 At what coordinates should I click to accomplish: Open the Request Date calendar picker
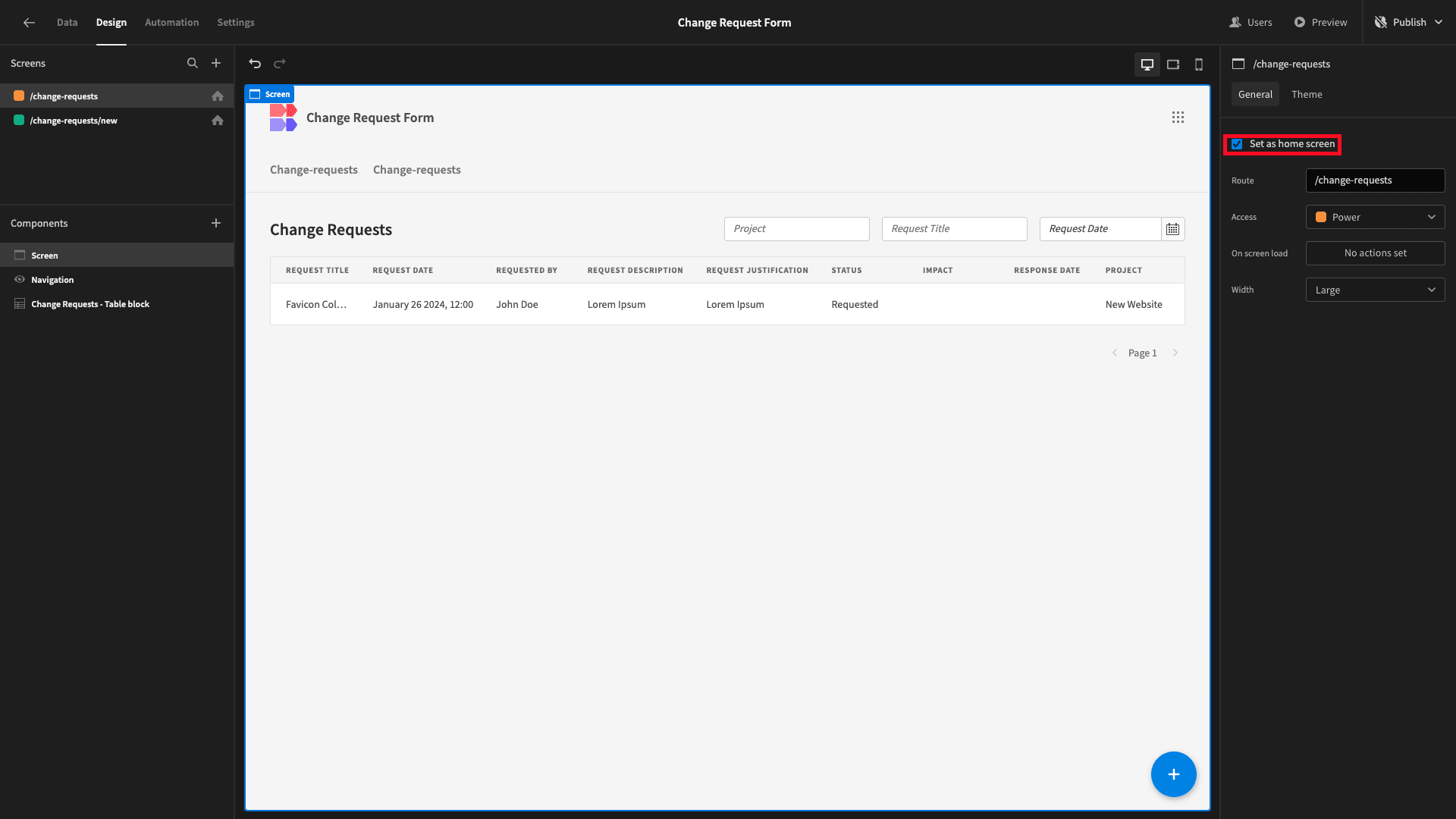pyautogui.click(x=1173, y=229)
